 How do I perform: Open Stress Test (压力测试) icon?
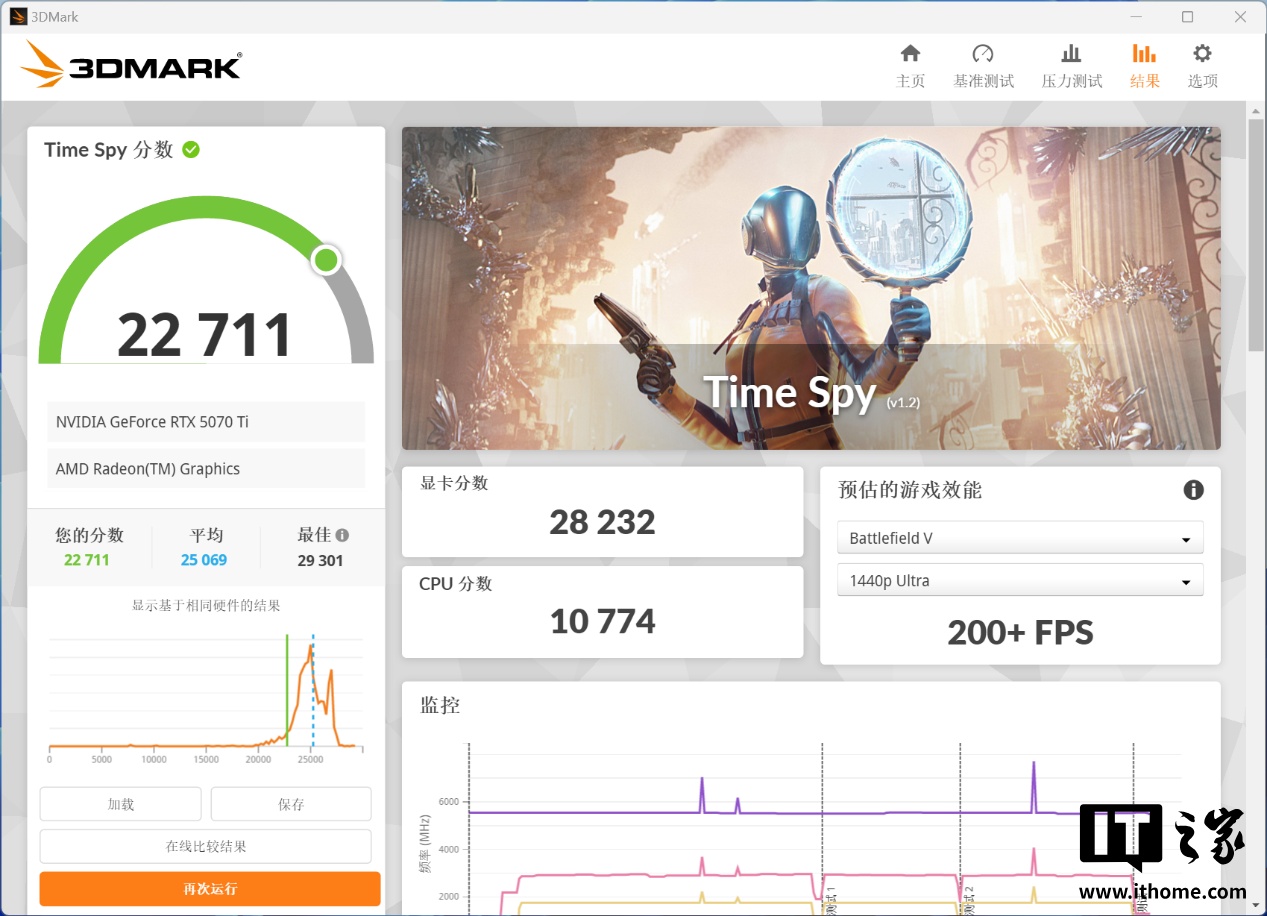(1071, 54)
